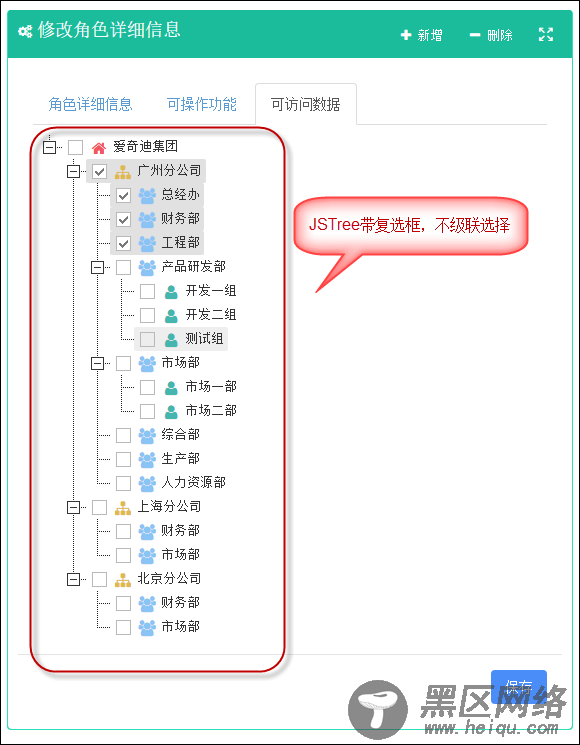The image size is (580, 745).
Task: Select 财务部 label under 北京分公司
Action: [181, 603]
